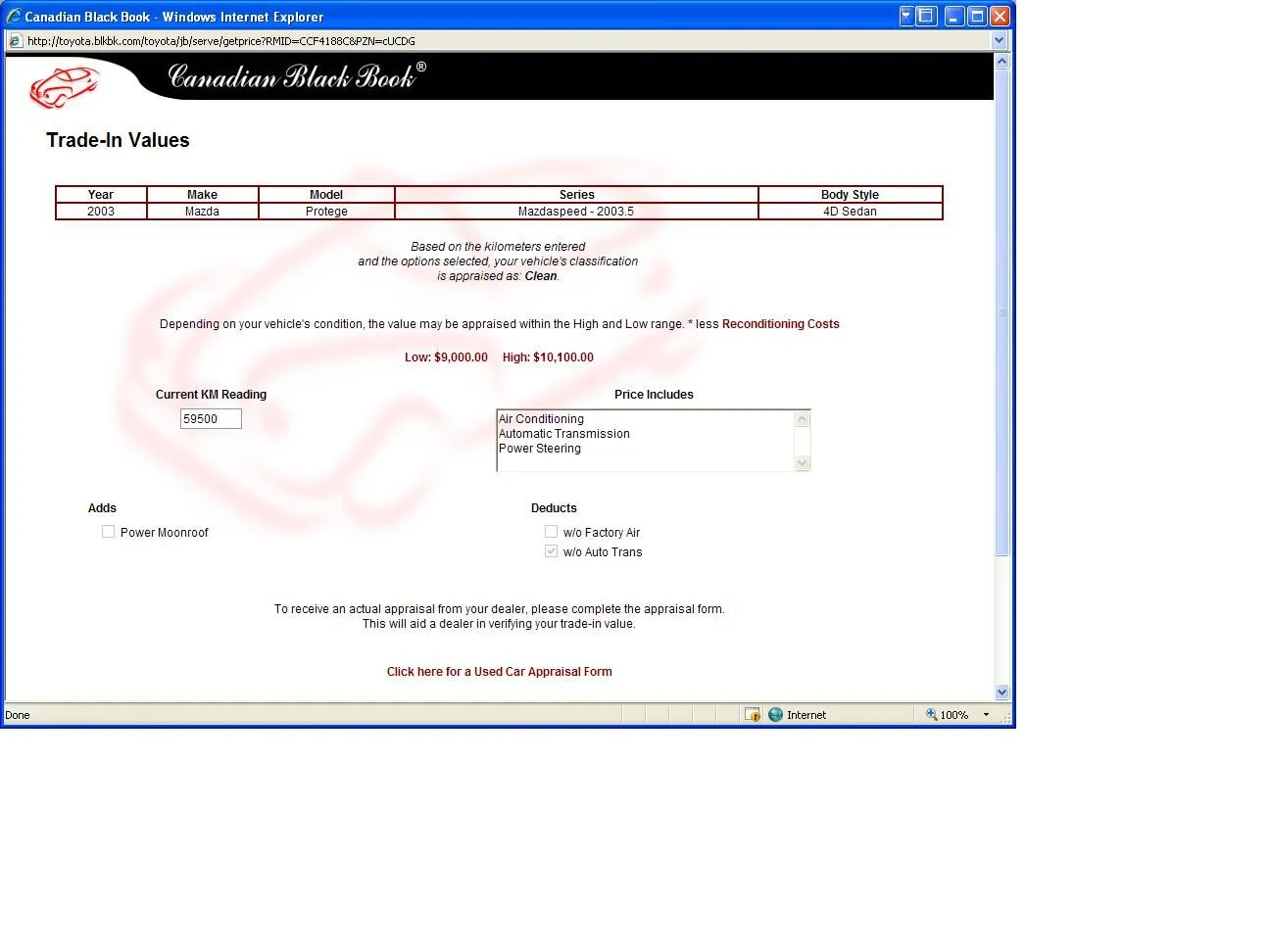The image size is (1270, 952).
Task: Open the Used Car Appraisal Form link
Action: point(499,672)
